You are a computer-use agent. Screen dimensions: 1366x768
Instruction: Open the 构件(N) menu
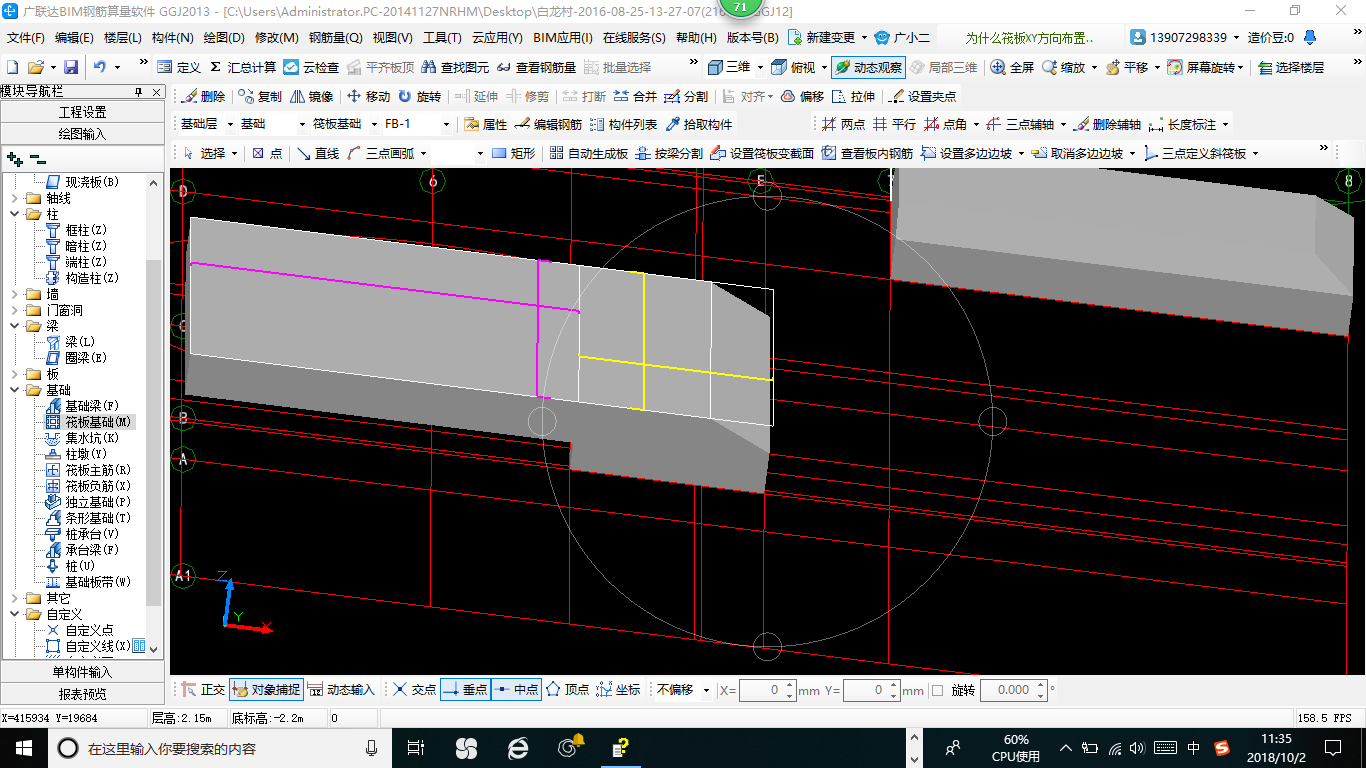click(x=173, y=38)
